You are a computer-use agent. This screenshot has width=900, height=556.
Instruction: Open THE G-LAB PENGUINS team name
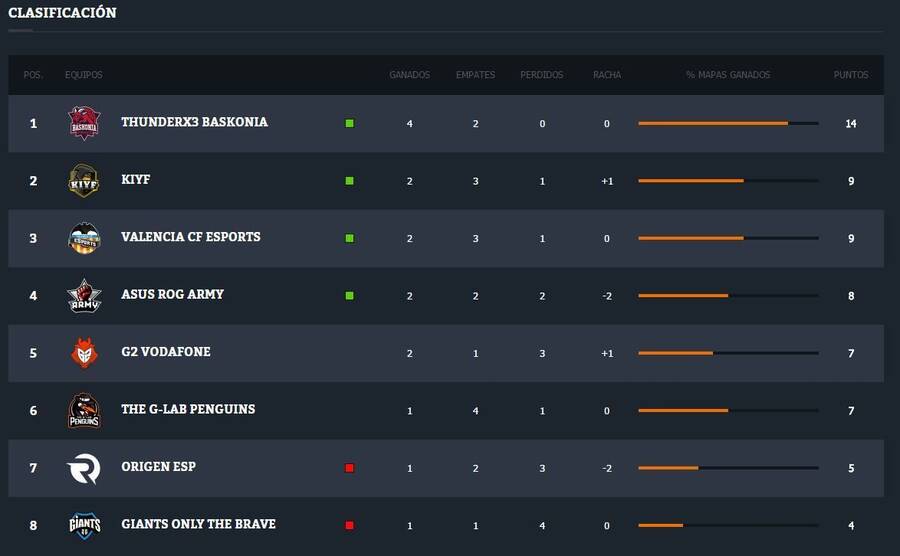[x=188, y=409]
